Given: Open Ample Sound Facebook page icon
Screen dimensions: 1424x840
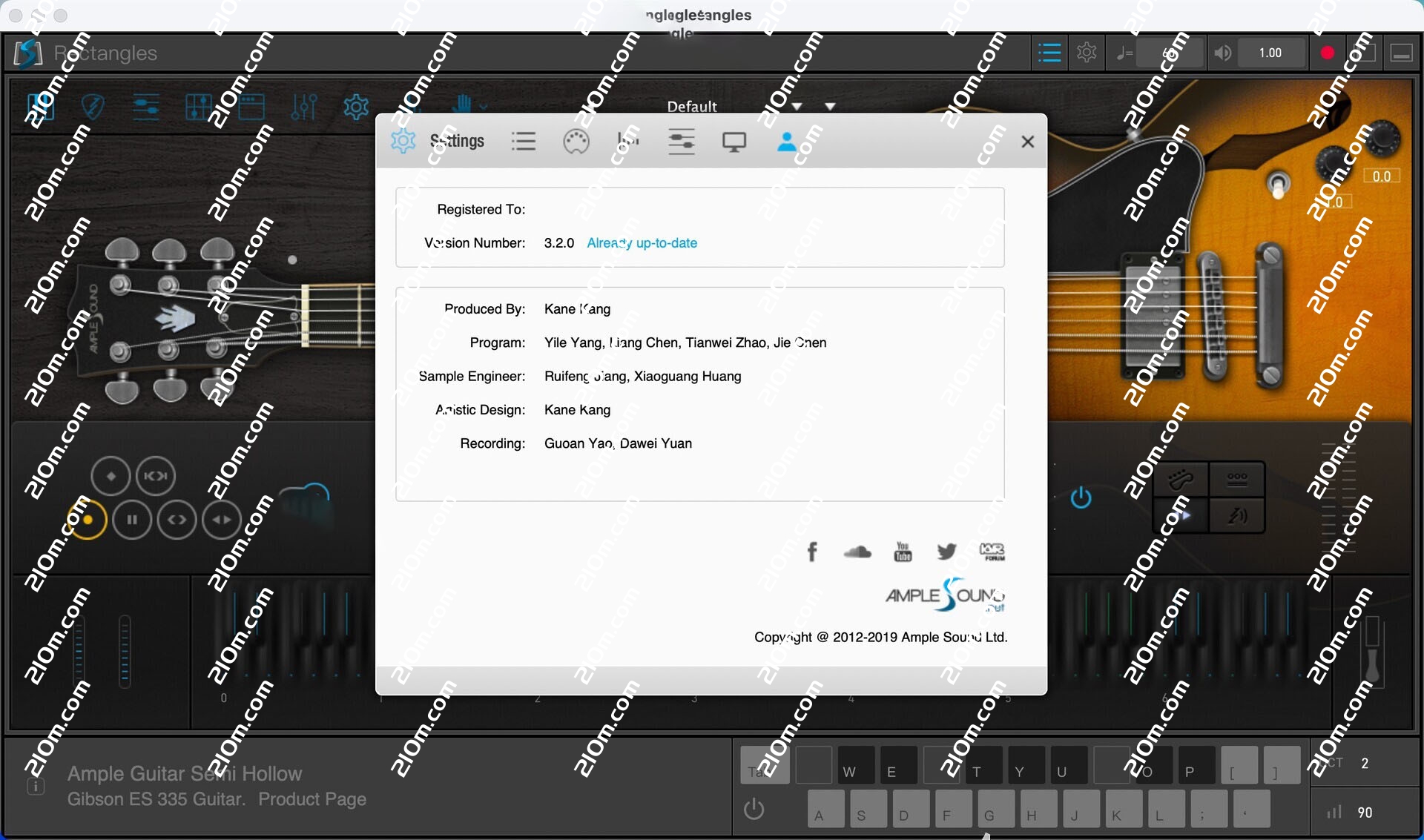Looking at the screenshot, I should [x=812, y=552].
